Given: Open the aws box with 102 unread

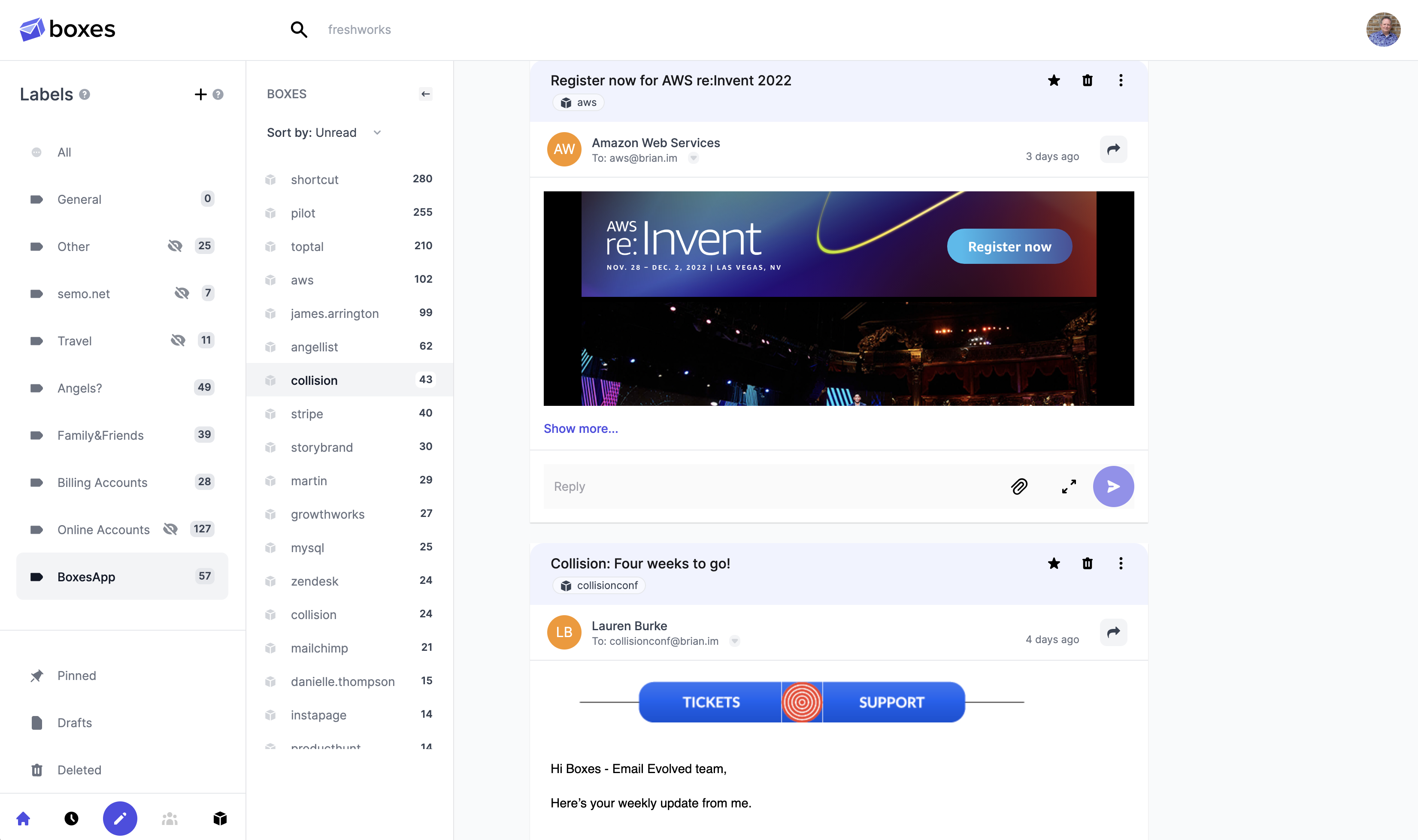Looking at the screenshot, I should click(x=349, y=280).
